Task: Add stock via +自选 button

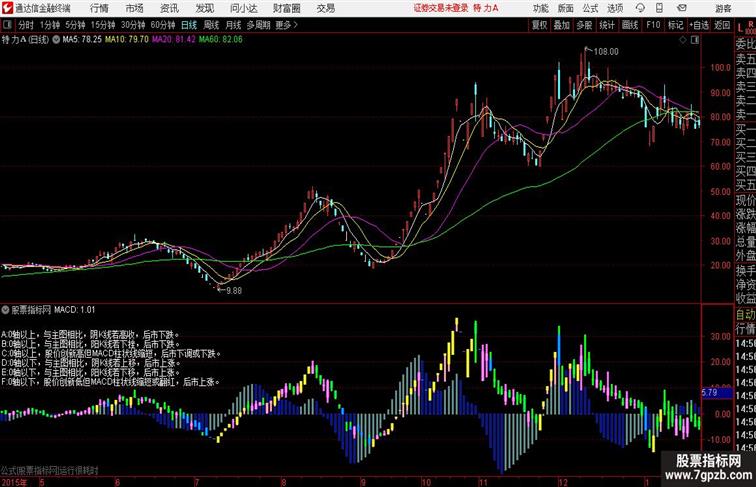Action: 699,25
